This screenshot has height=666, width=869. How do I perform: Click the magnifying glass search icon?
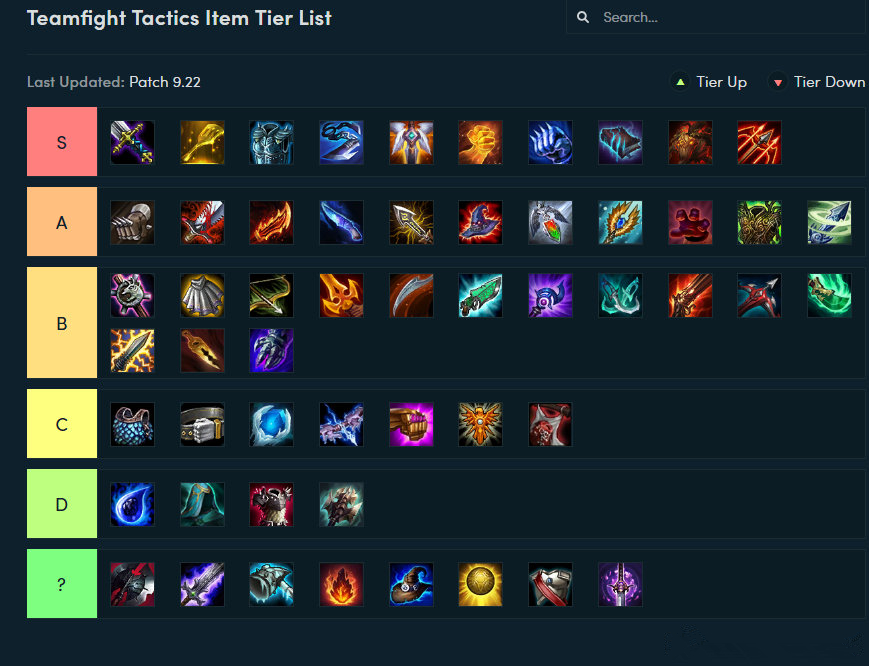point(583,18)
